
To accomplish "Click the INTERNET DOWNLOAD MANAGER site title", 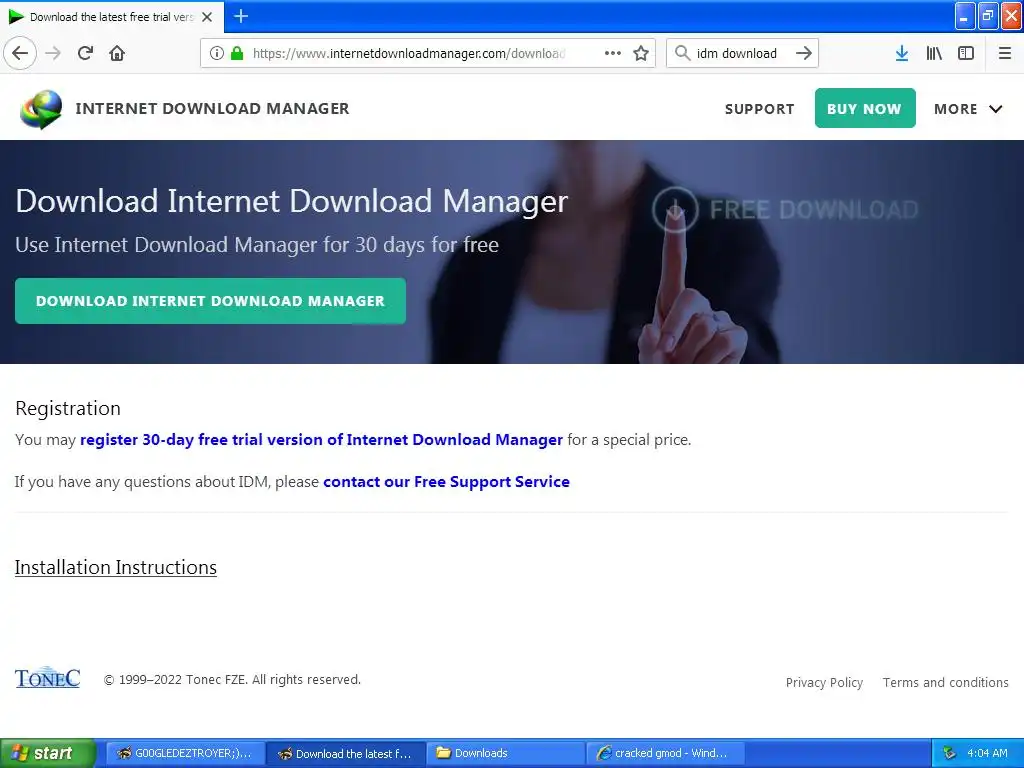I will (212, 108).
